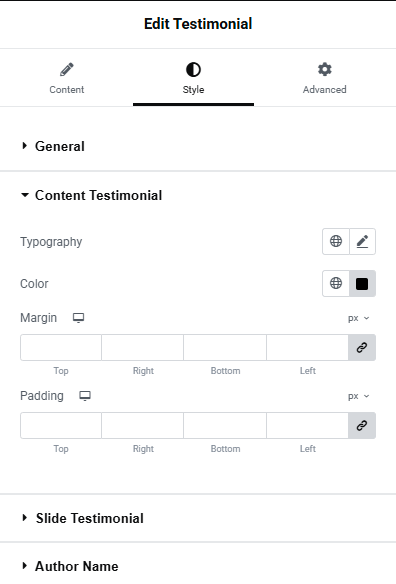Edit typography with the pencil icon
396x584 pixels.
point(362,241)
